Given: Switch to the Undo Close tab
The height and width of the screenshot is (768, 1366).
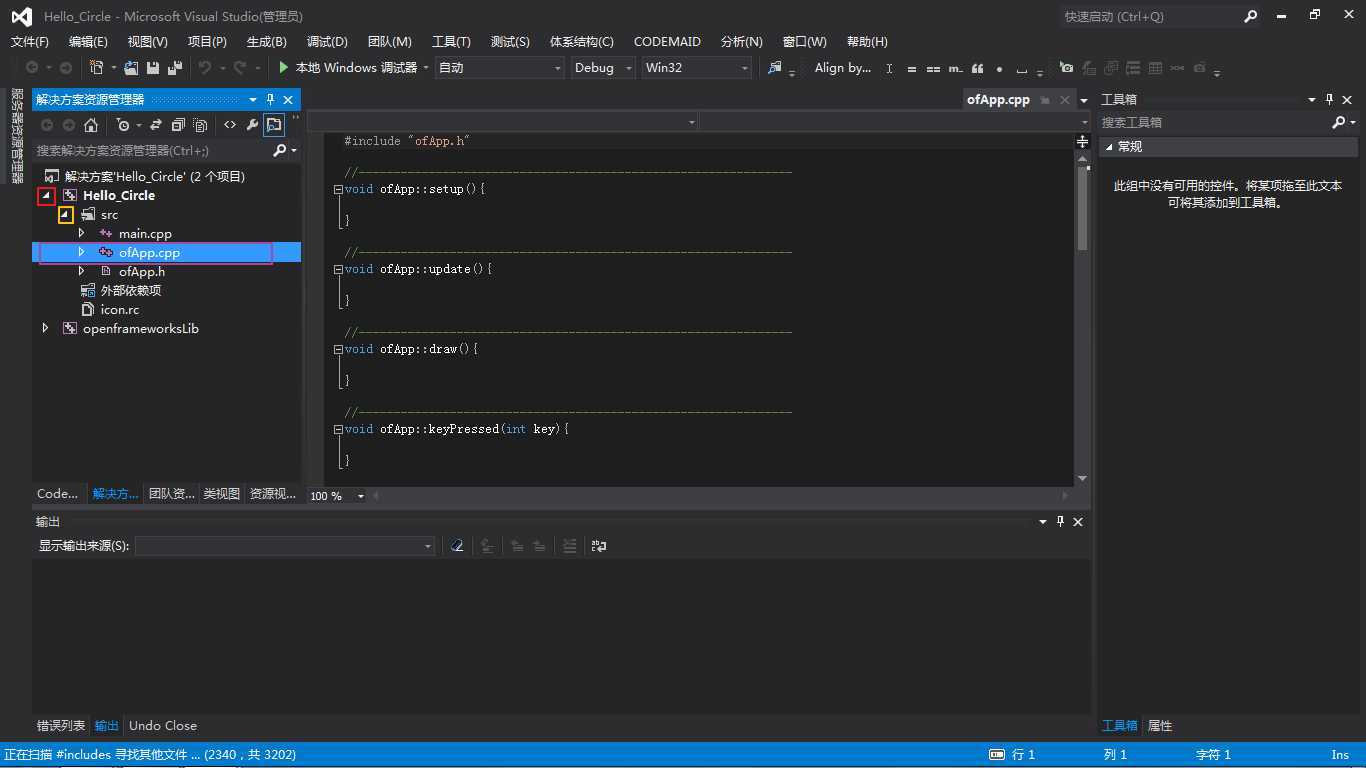Looking at the screenshot, I should click(x=163, y=726).
